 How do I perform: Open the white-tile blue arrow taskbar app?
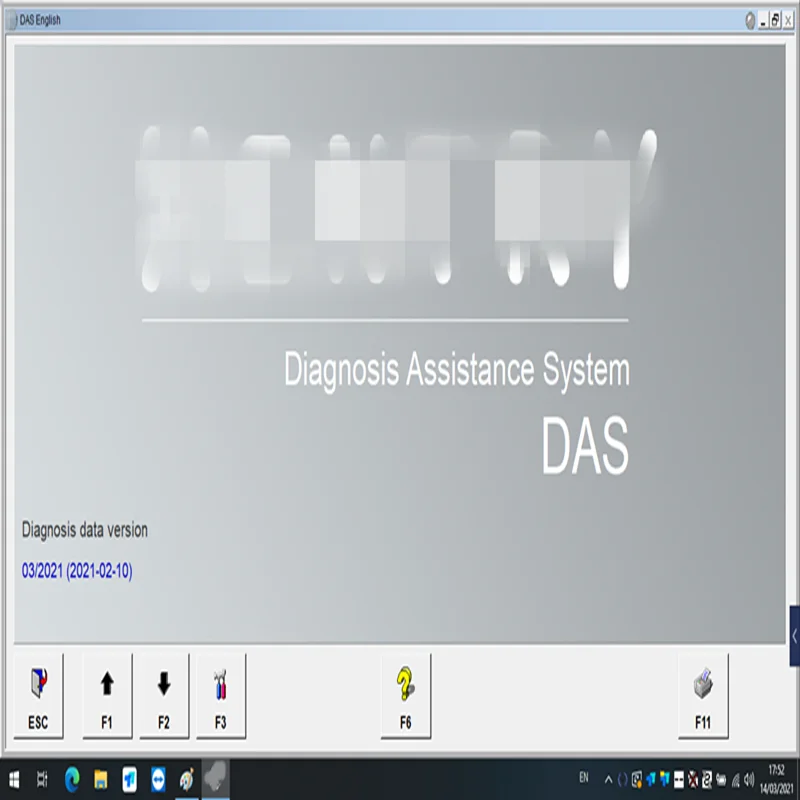129,780
